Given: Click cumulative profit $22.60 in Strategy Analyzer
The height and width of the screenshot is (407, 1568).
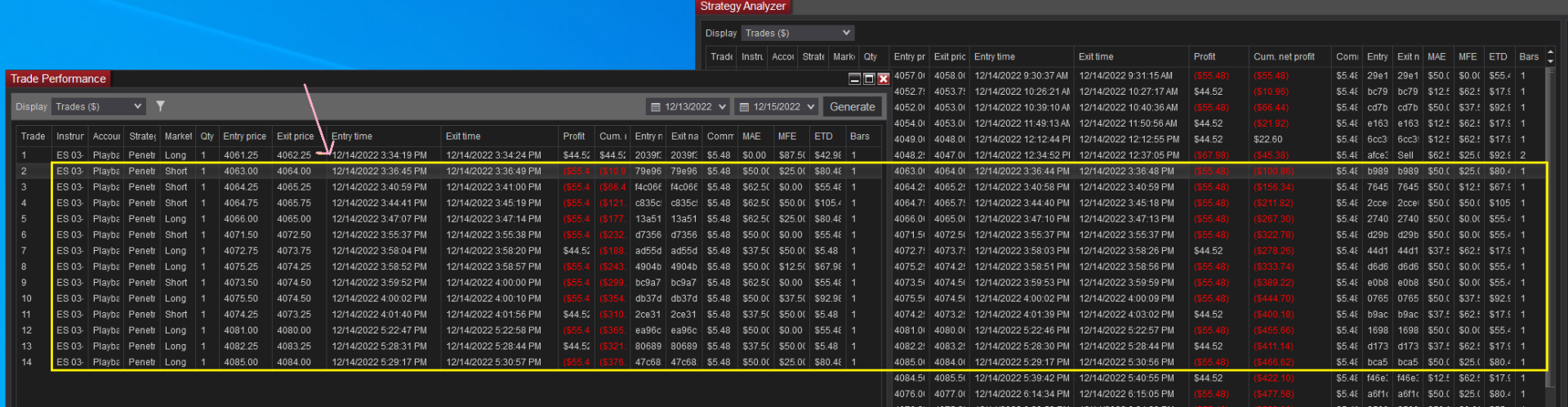Looking at the screenshot, I should click(1267, 140).
